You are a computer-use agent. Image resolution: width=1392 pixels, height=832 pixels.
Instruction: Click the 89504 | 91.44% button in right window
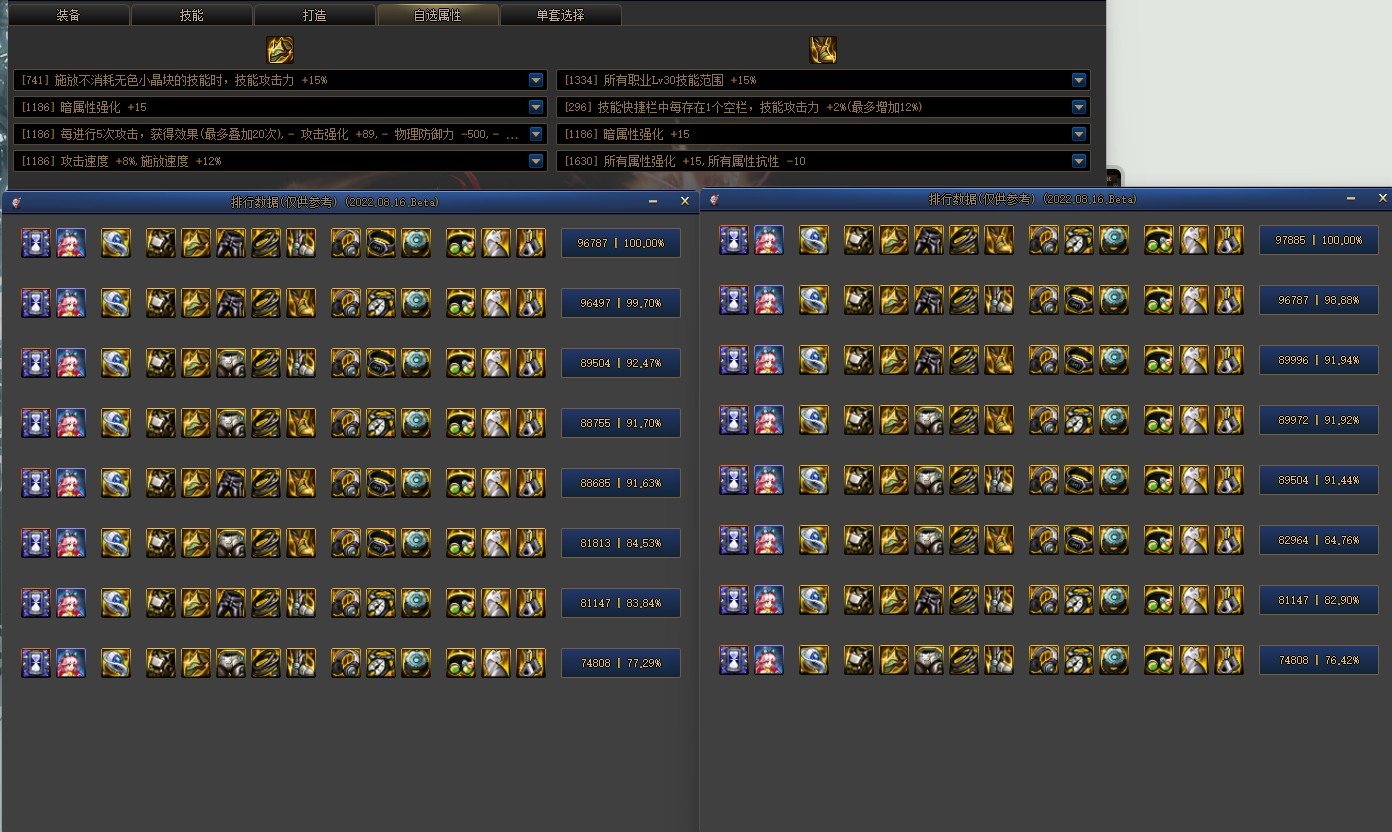pyautogui.click(x=1319, y=480)
